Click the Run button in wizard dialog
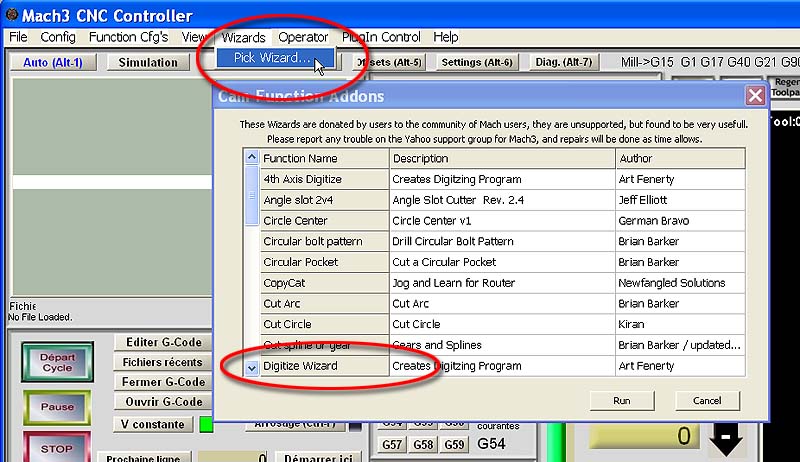 pos(621,401)
